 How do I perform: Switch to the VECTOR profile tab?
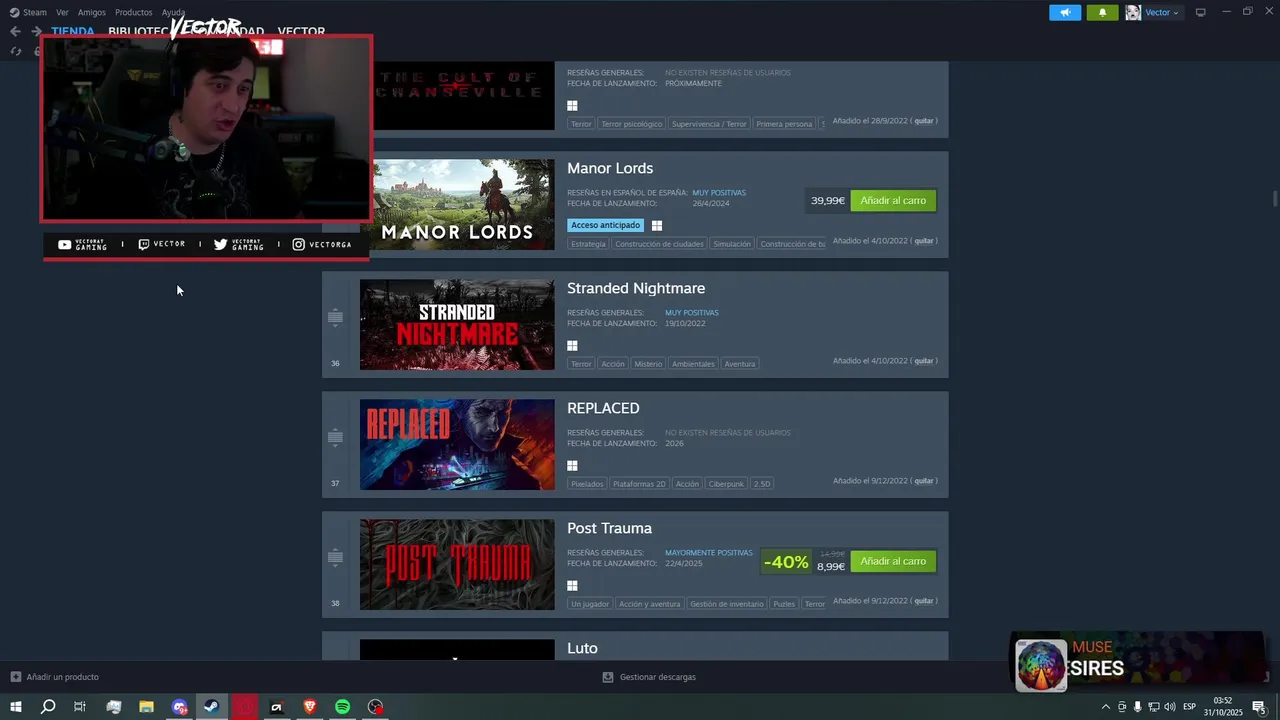pos(301,32)
